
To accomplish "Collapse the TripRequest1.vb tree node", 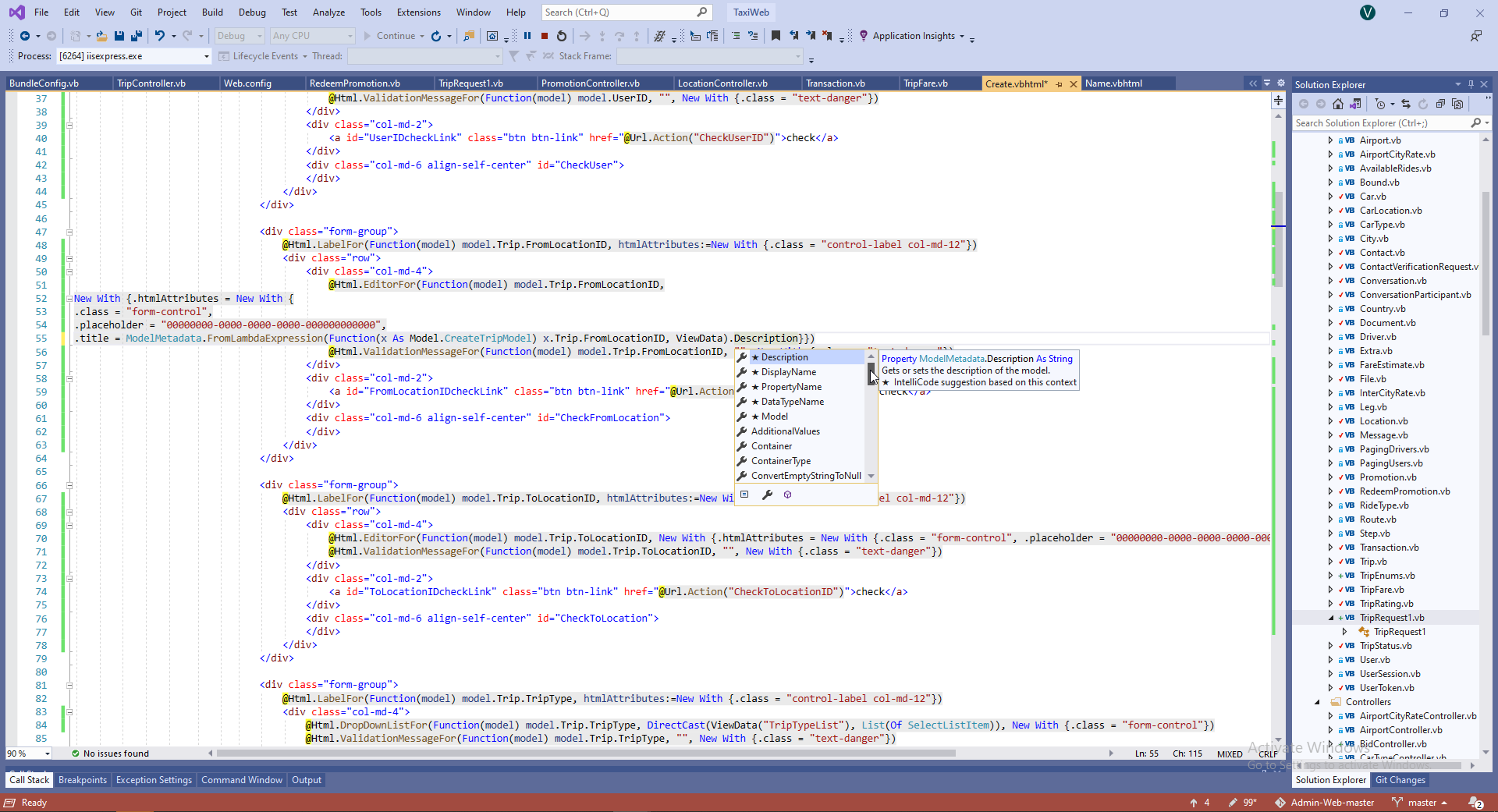I will click(1331, 618).
